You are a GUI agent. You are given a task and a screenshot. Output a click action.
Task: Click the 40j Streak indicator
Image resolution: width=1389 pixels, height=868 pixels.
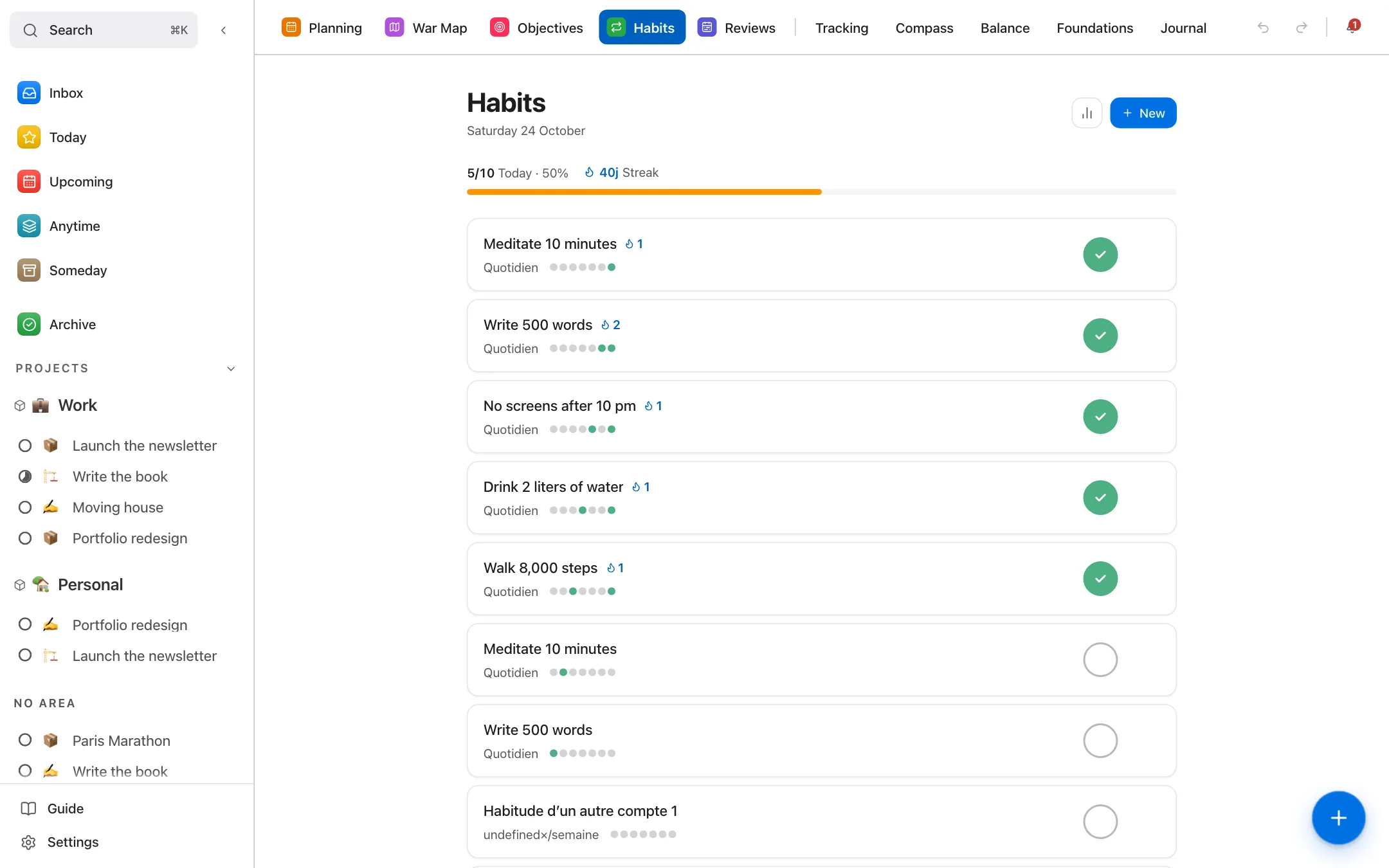pos(621,172)
